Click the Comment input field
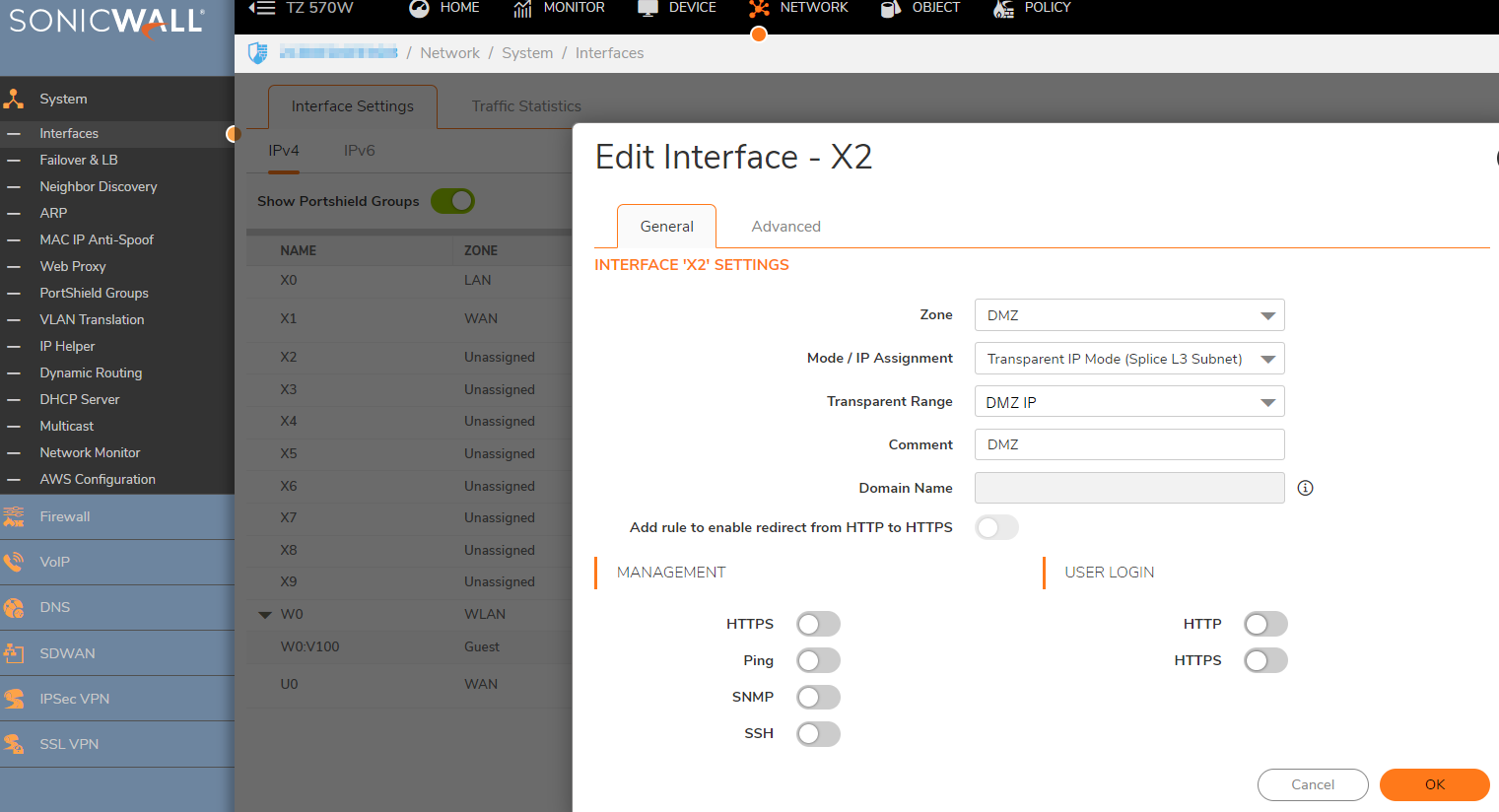This screenshot has width=1499, height=812. pos(1128,444)
